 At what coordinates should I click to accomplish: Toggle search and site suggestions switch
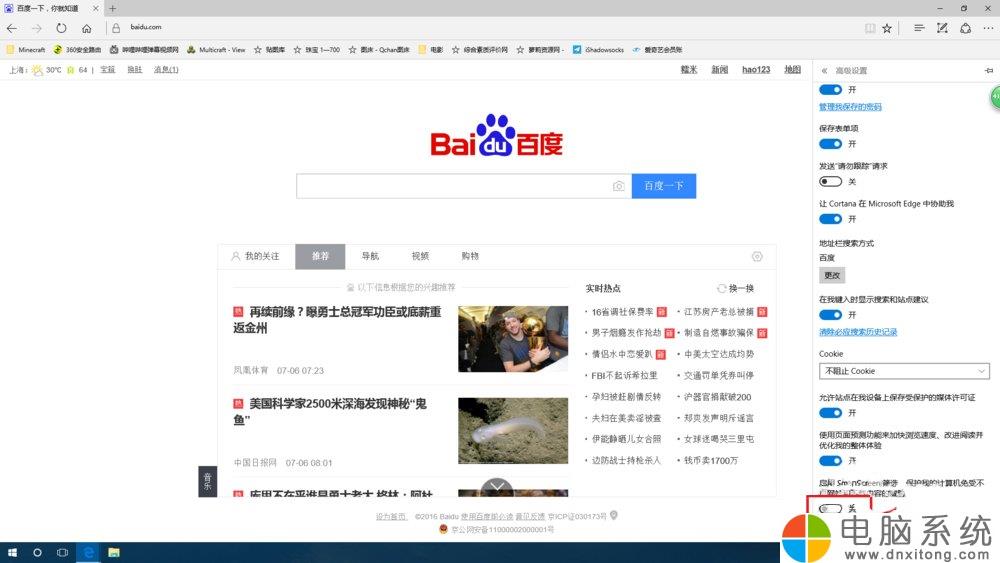(830, 314)
